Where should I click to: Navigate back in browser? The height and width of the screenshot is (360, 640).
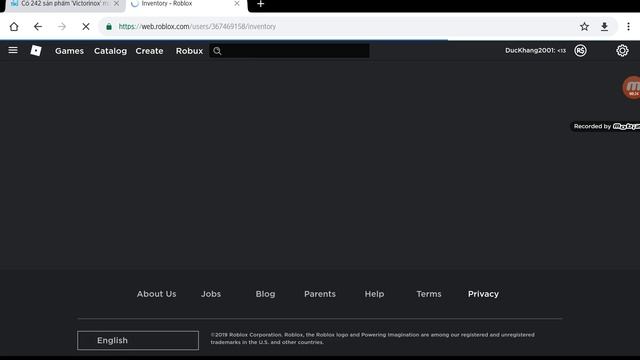[38, 27]
